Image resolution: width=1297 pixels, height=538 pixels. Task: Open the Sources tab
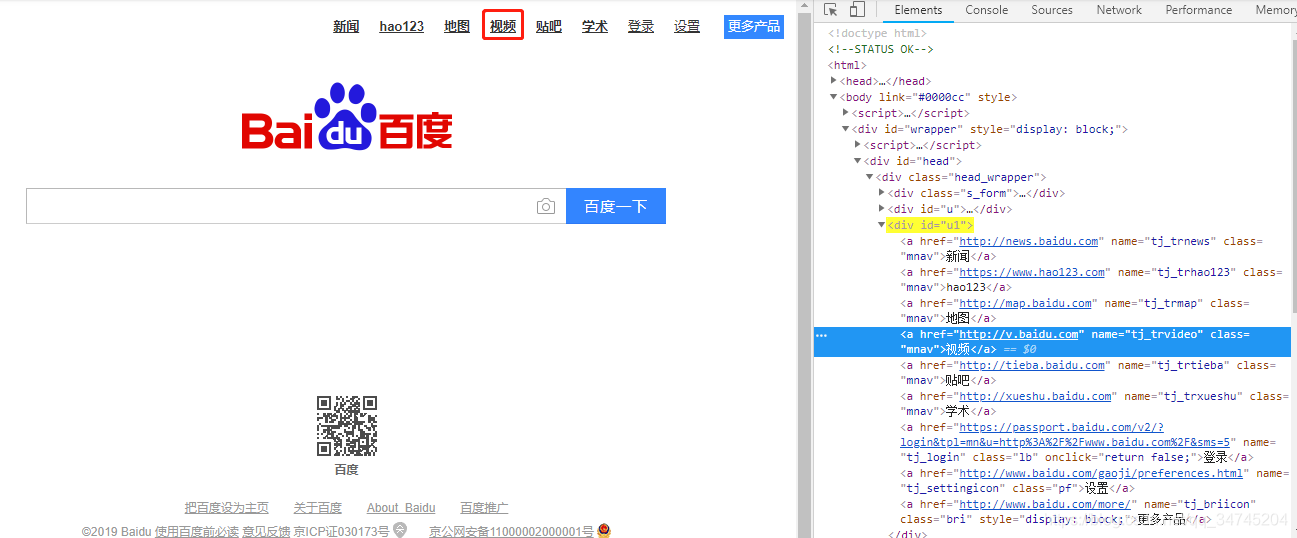[x=1052, y=10]
